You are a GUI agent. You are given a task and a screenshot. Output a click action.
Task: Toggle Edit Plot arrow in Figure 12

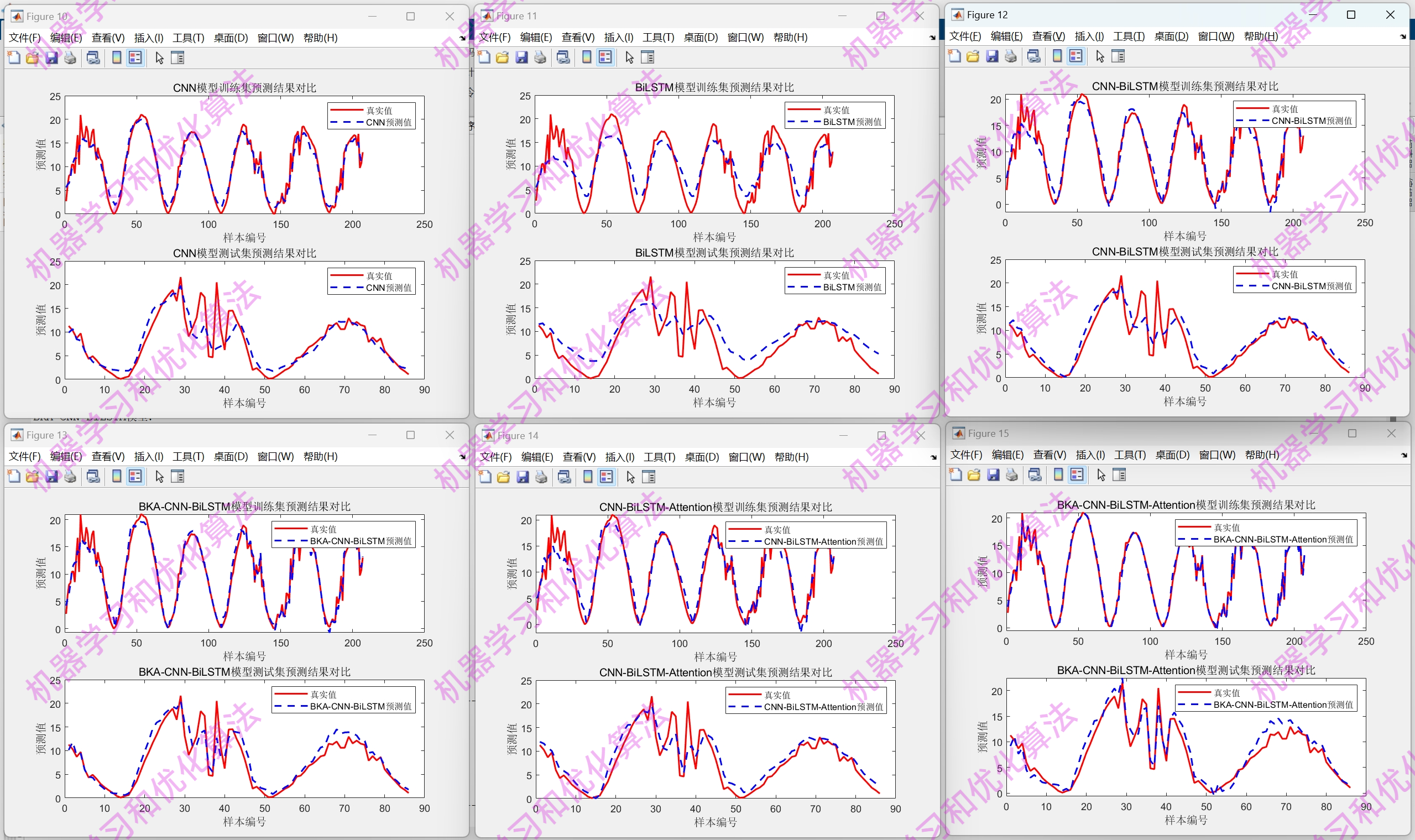pos(1100,56)
